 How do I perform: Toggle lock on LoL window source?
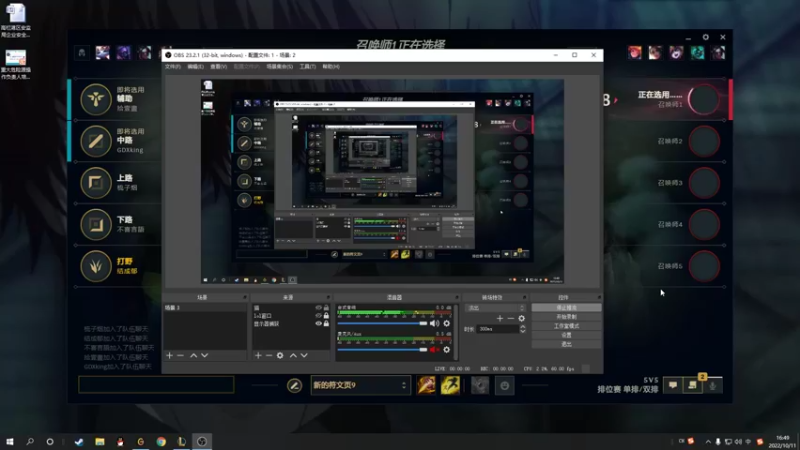click(x=326, y=316)
